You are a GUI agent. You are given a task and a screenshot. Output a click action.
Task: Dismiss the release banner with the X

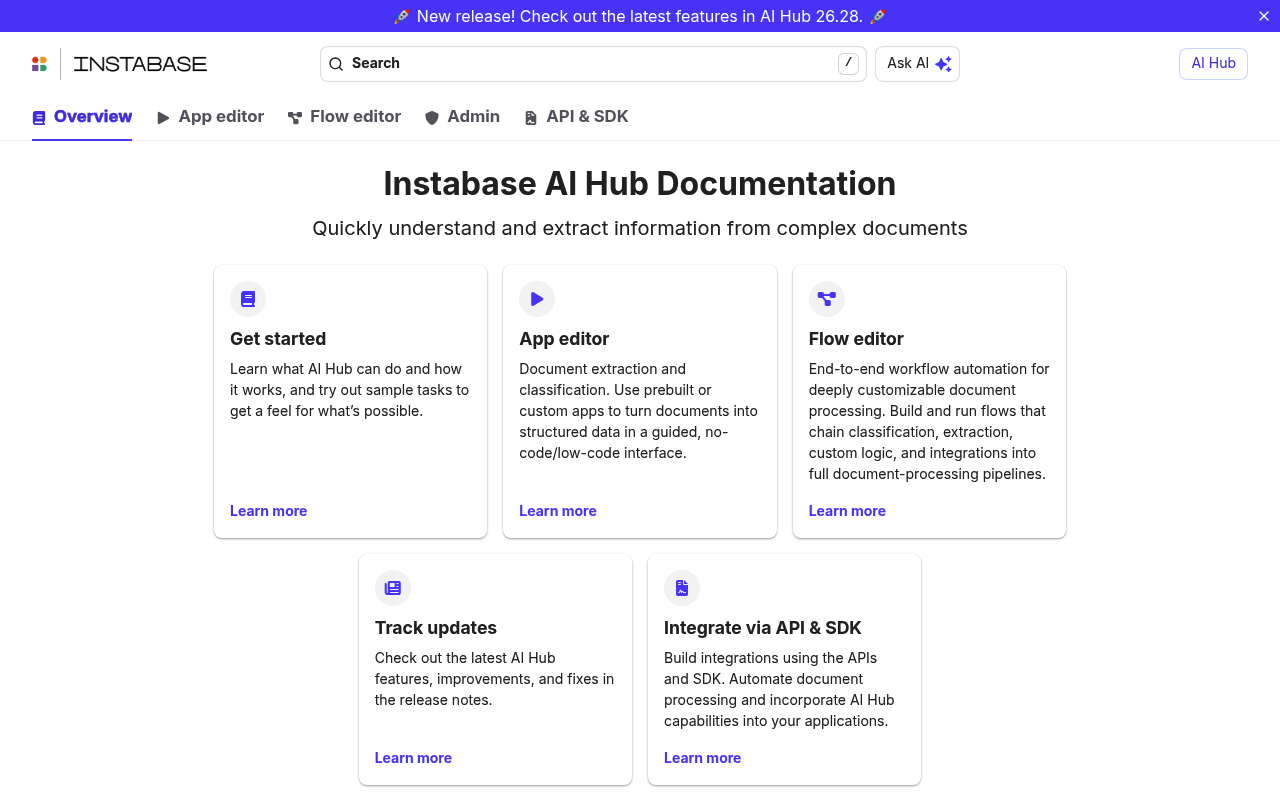click(x=1263, y=16)
